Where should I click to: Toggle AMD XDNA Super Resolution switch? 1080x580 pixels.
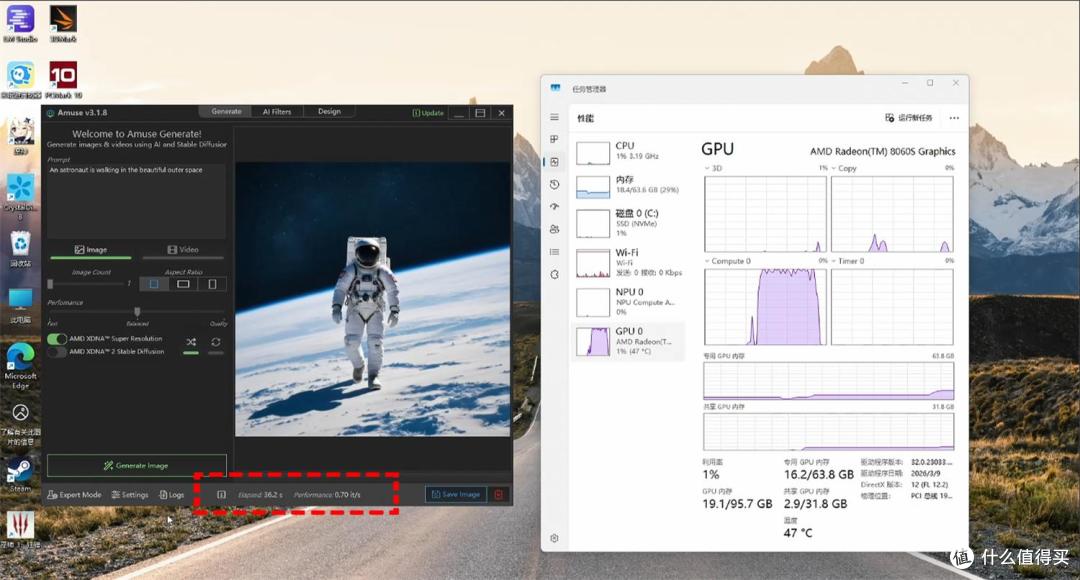(56, 339)
